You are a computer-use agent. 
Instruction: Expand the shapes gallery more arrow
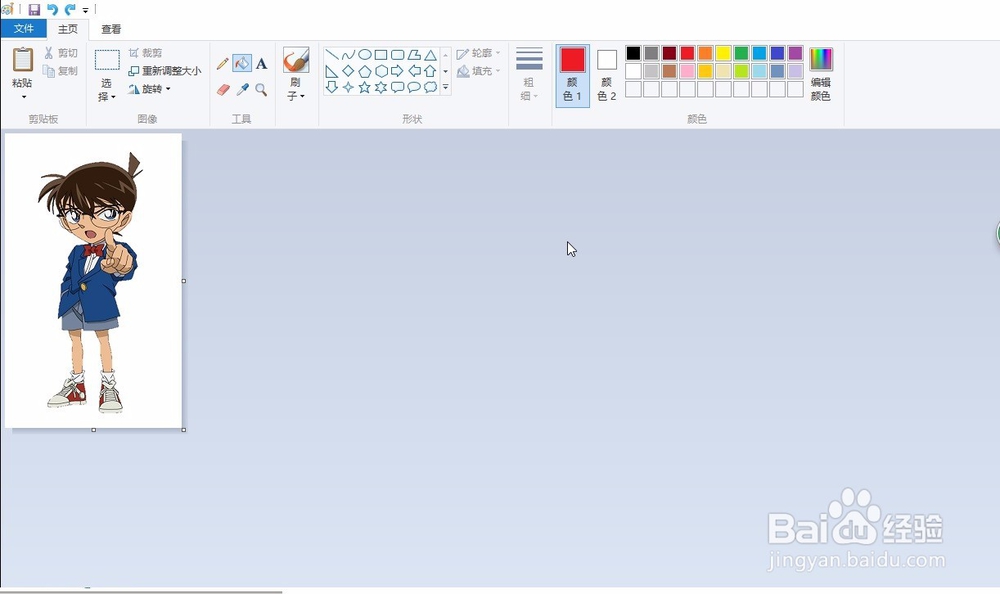click(446, 87)
